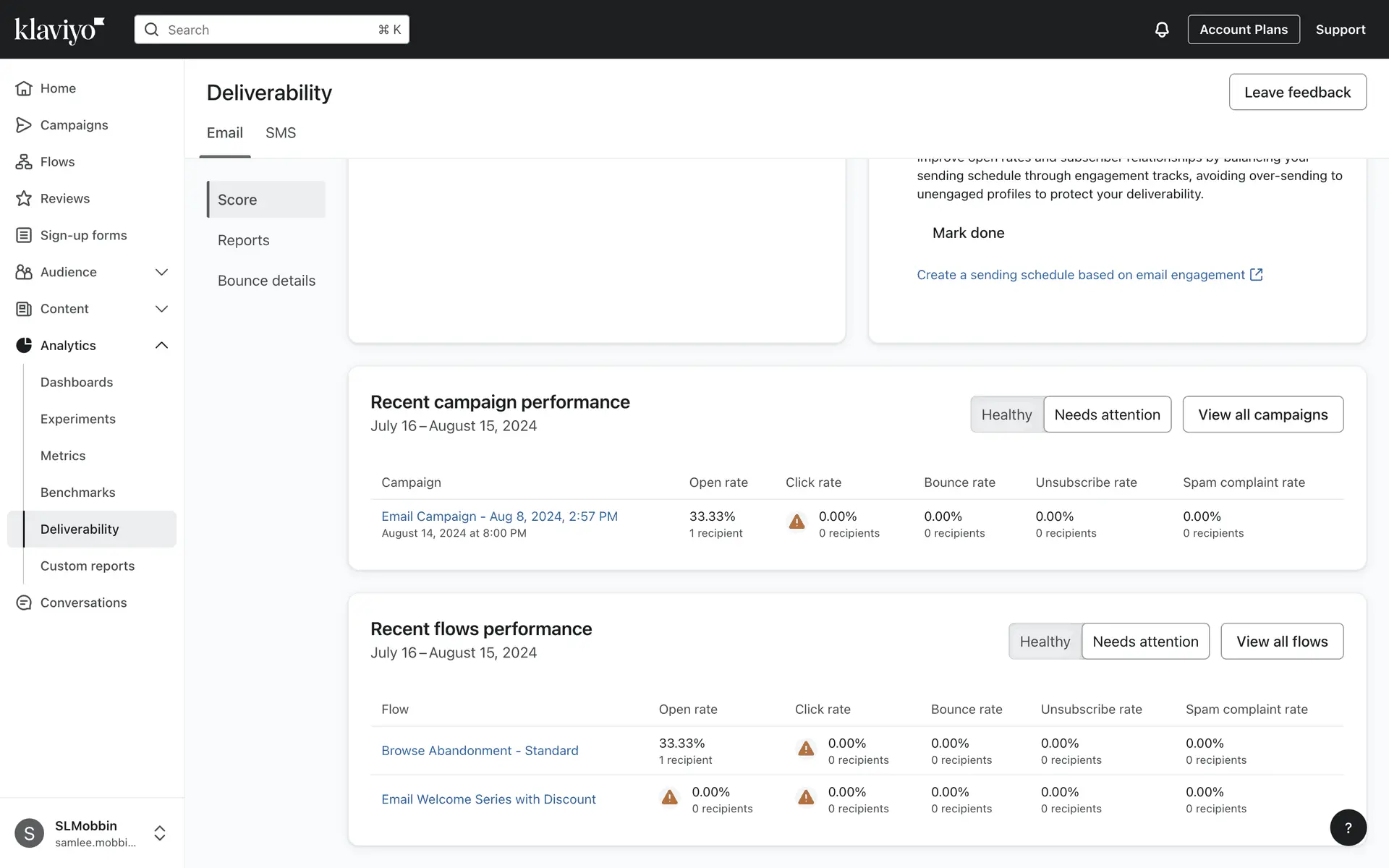Open the SLMobbin account switcher
Viewport: 1389px width, 868px height.
pyautogui.click(x=160, y=833)
